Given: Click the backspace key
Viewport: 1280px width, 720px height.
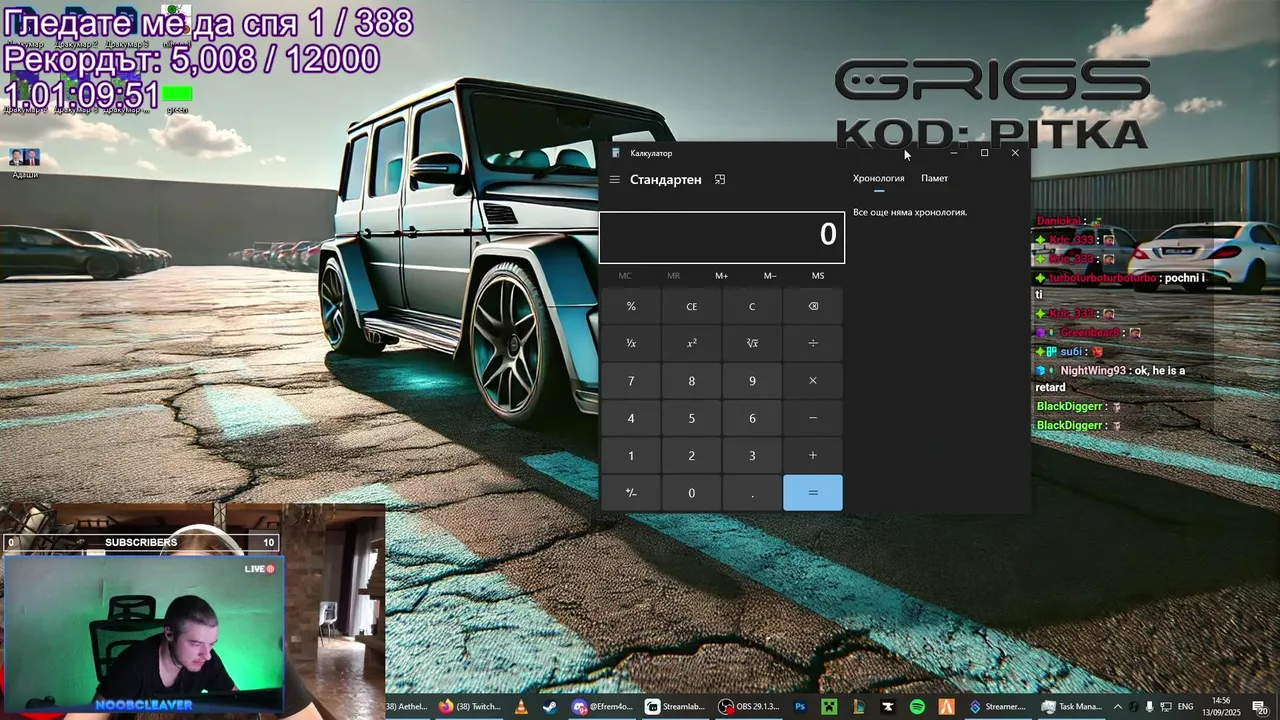Looking at the screenshot, I should 813,307.
